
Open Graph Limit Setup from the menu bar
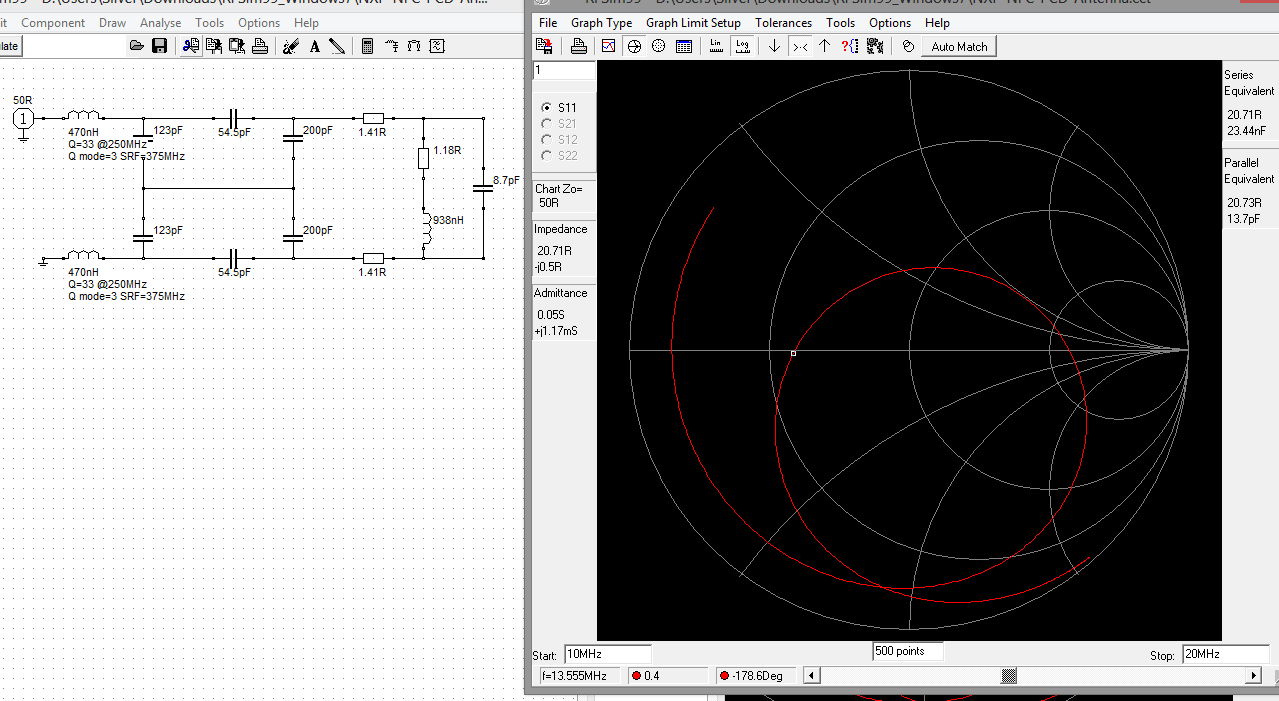pyautogui.click(x=693, y=22)
